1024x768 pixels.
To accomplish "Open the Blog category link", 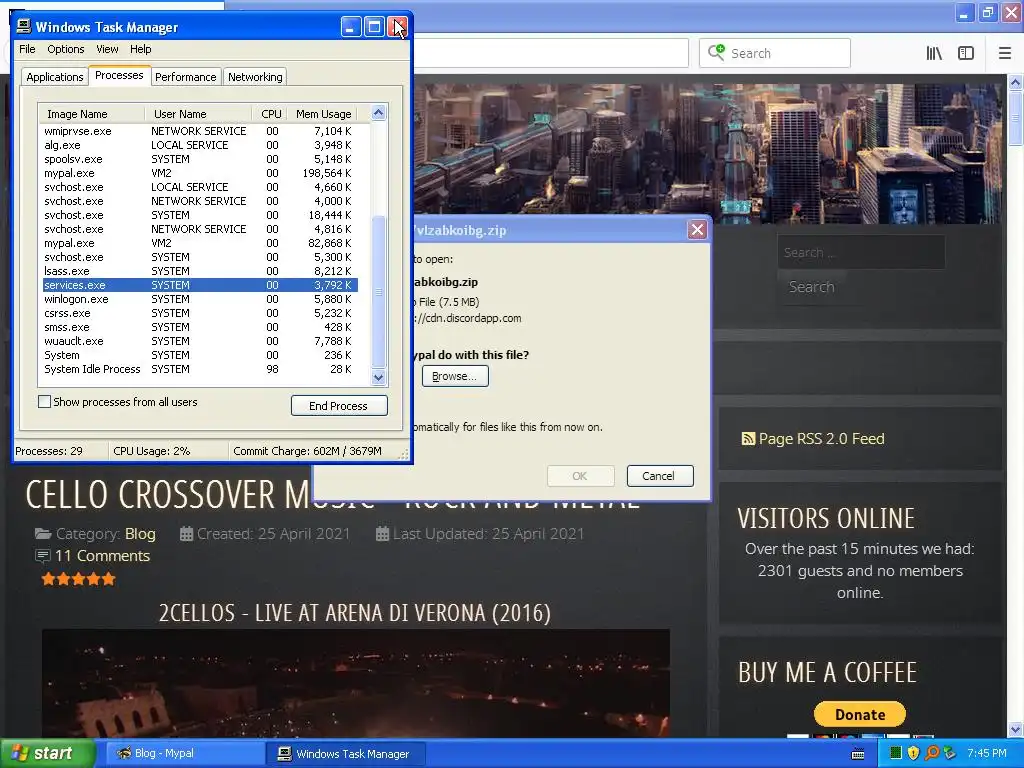I will [x=140, y=534].
